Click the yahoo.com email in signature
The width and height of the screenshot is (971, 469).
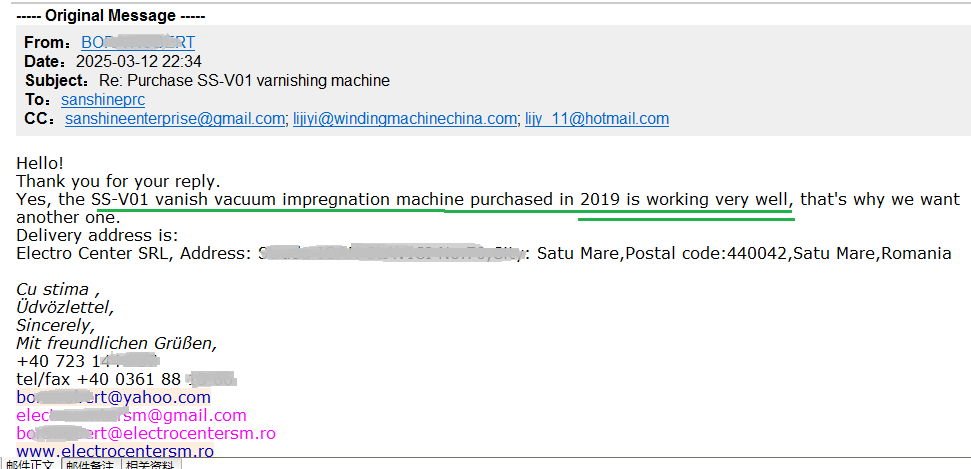pos(113,397)
